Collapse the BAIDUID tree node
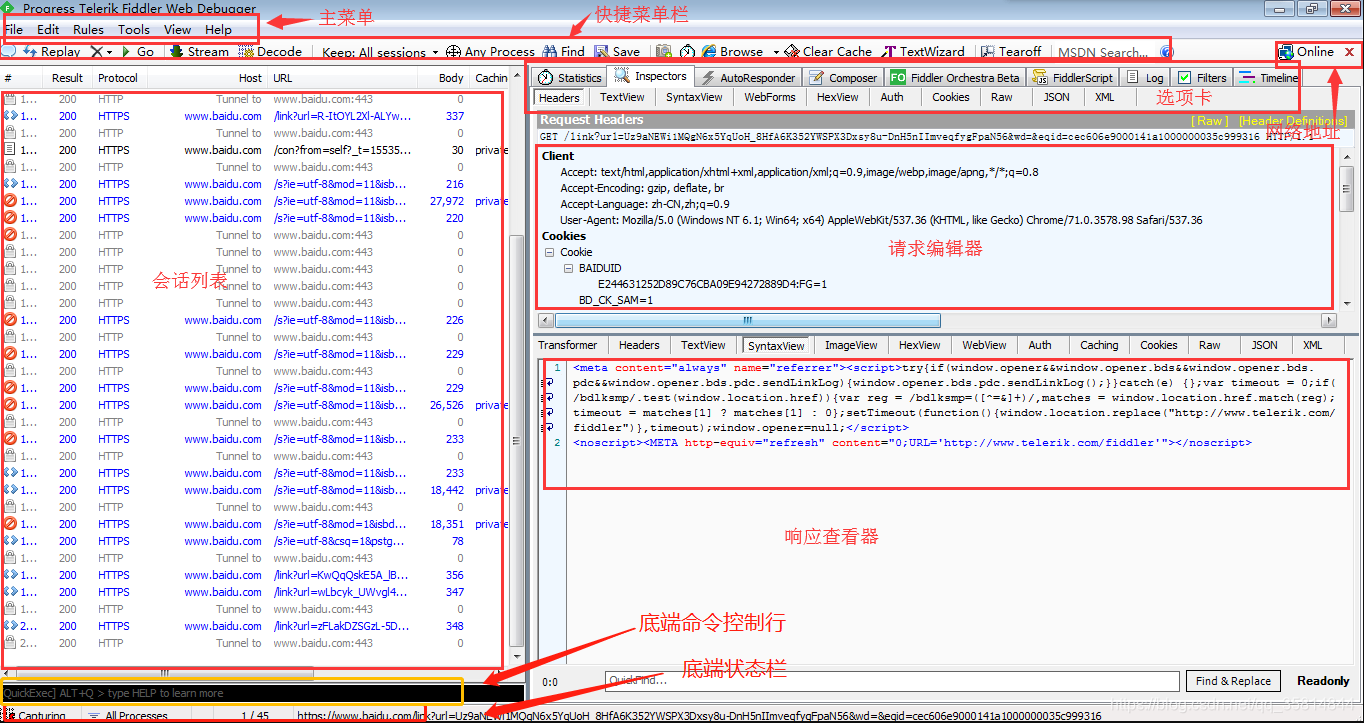The height and width of the screenshot is (723, 1364). (x=568, y=268)
